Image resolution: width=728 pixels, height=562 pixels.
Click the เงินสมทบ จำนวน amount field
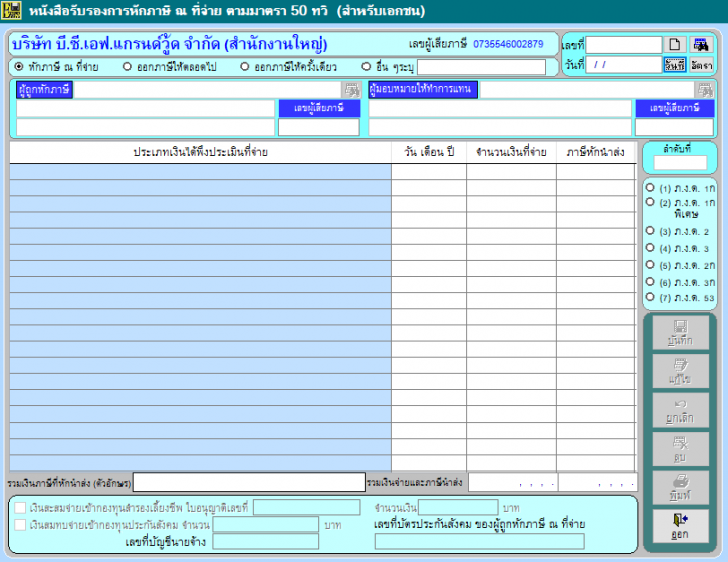tap(266, 525)
